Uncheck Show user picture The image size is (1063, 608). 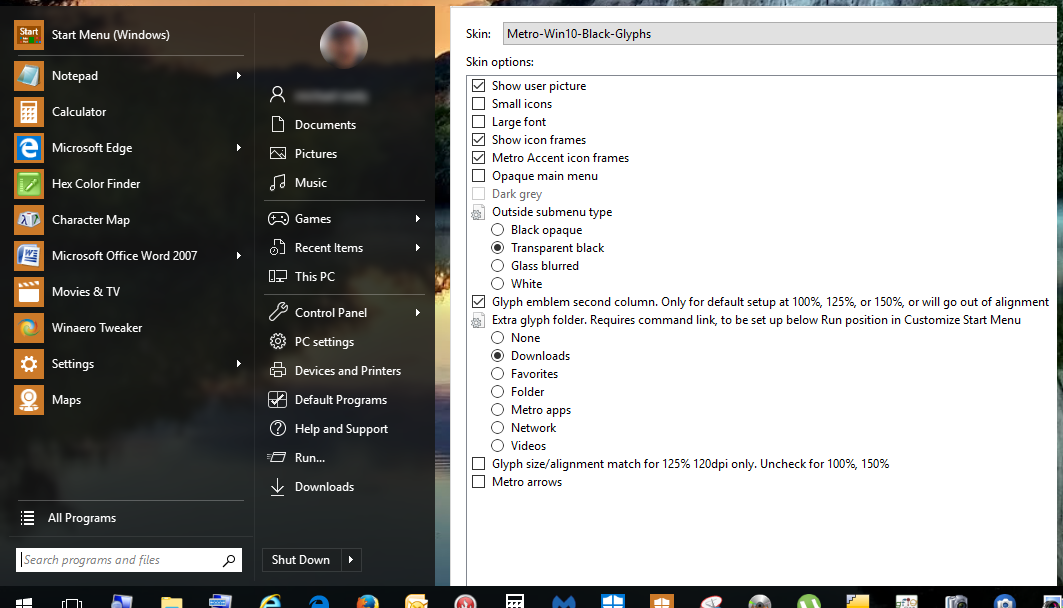479,85
